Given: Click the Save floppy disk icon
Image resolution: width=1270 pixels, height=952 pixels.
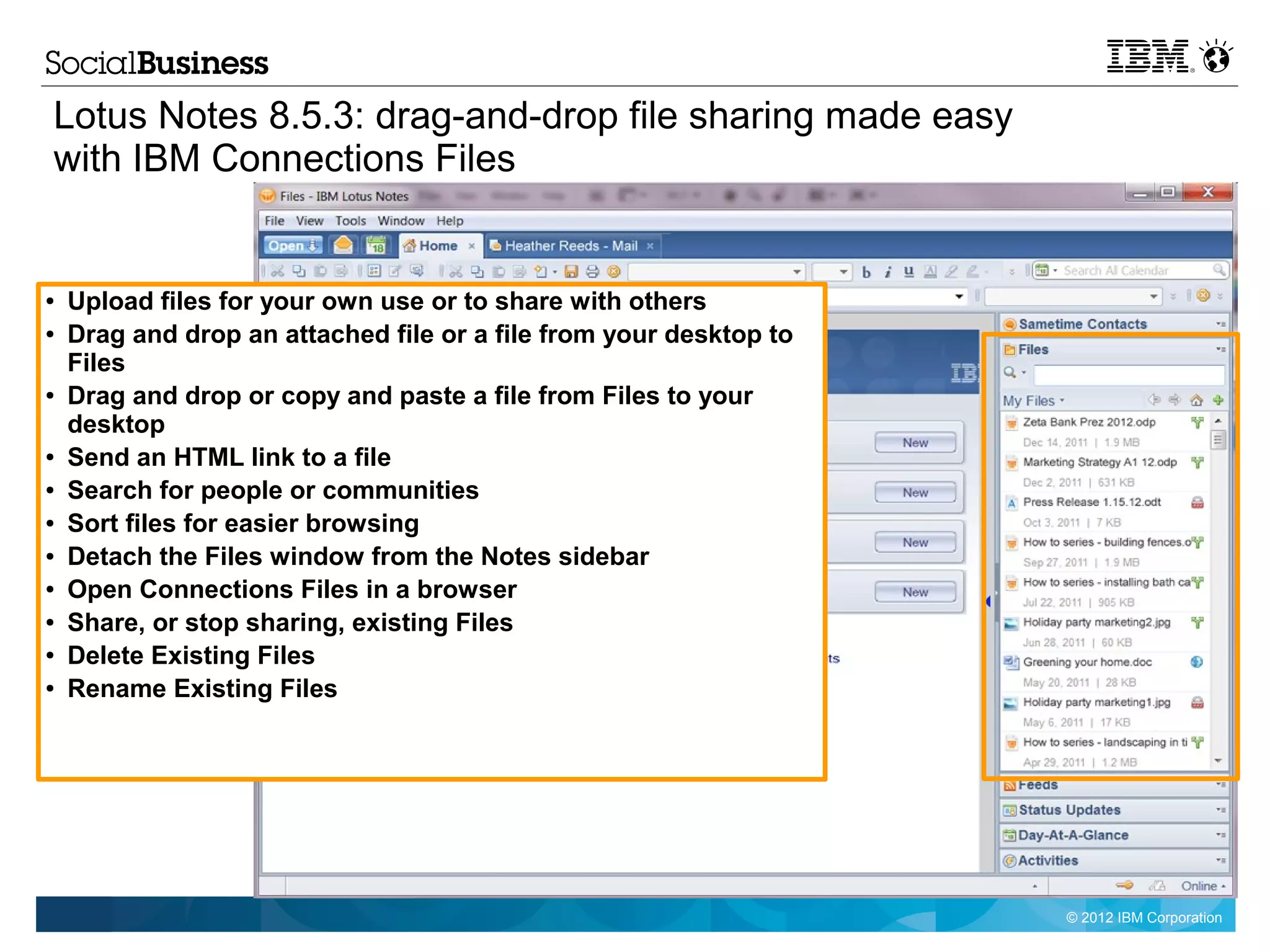Looking at the screenshot, I should pos(571,271).
